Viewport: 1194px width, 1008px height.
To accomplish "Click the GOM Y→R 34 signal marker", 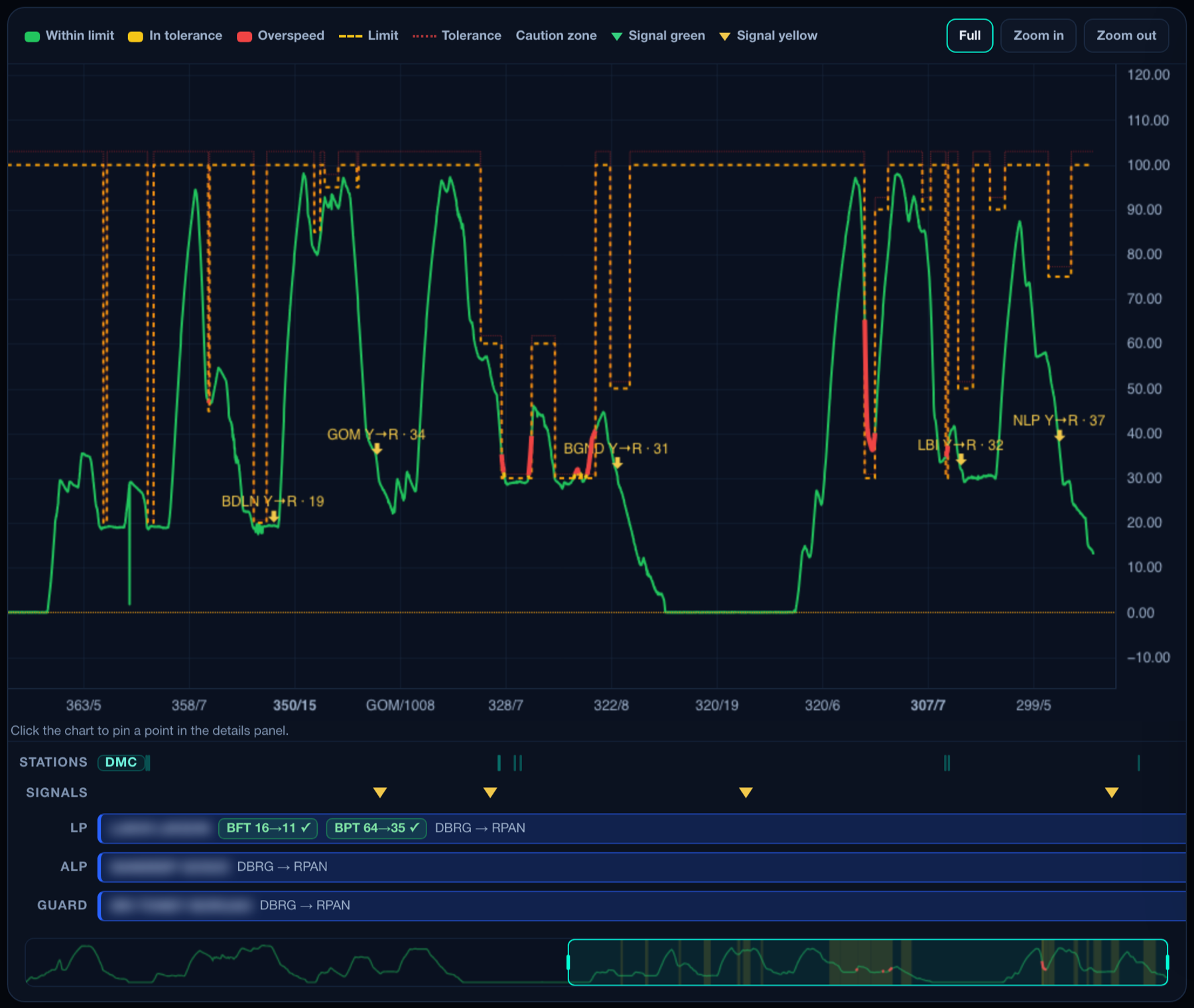I will tap(377, 449).
